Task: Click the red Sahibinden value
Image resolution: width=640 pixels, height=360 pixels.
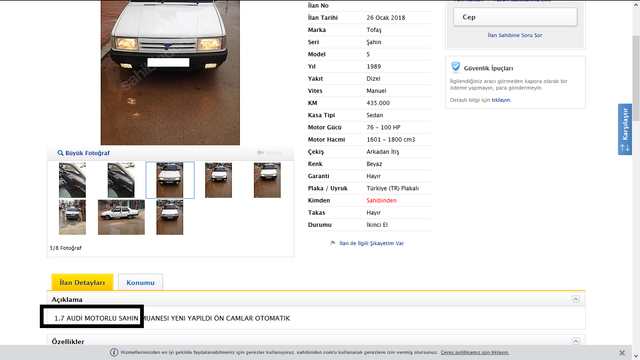Action: coord(382,200)
